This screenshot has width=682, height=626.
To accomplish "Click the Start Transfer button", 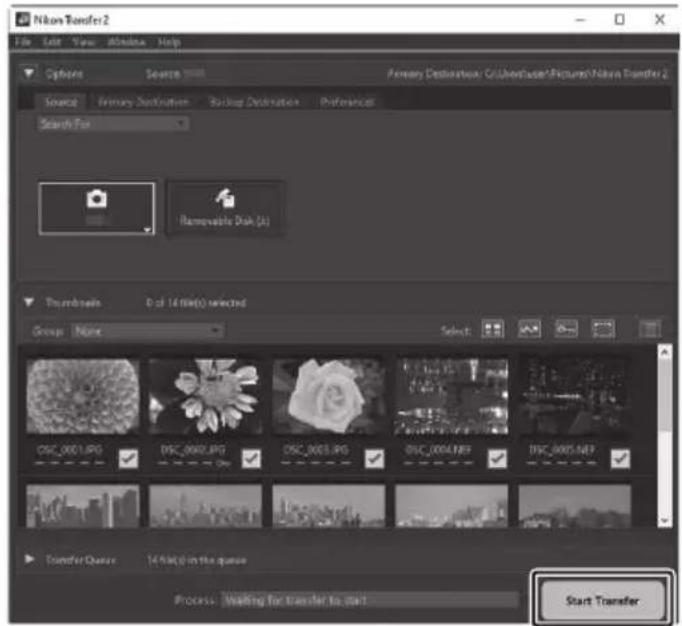I will [x=602, y=600].
